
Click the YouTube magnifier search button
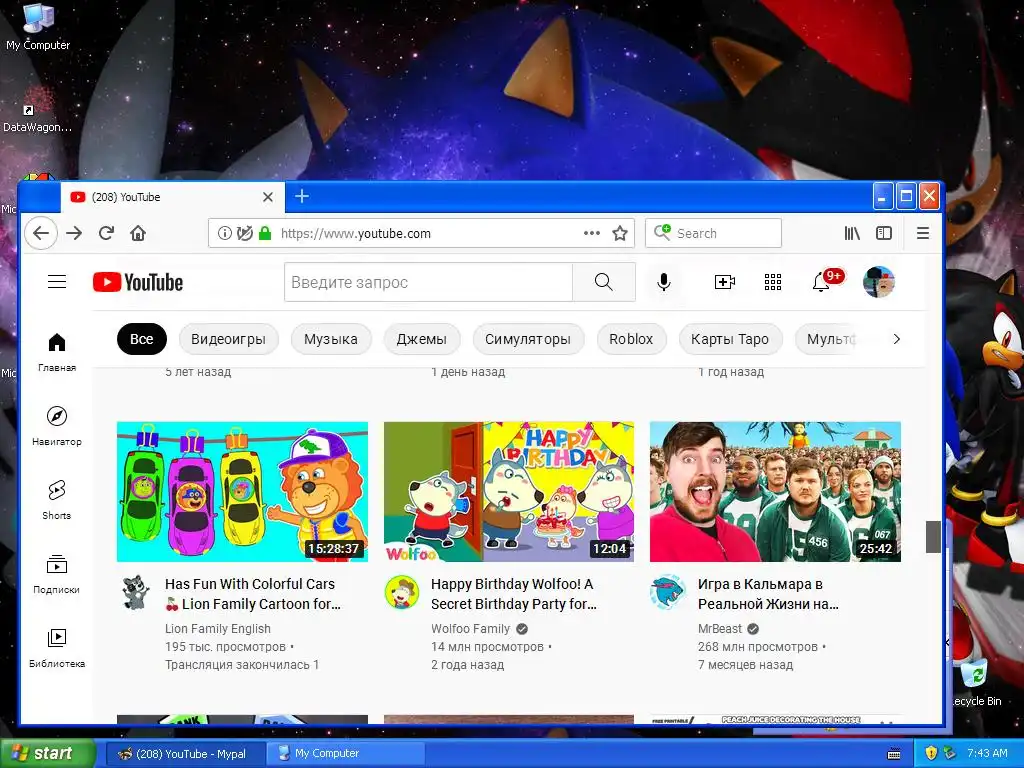(x=604, y=282)
